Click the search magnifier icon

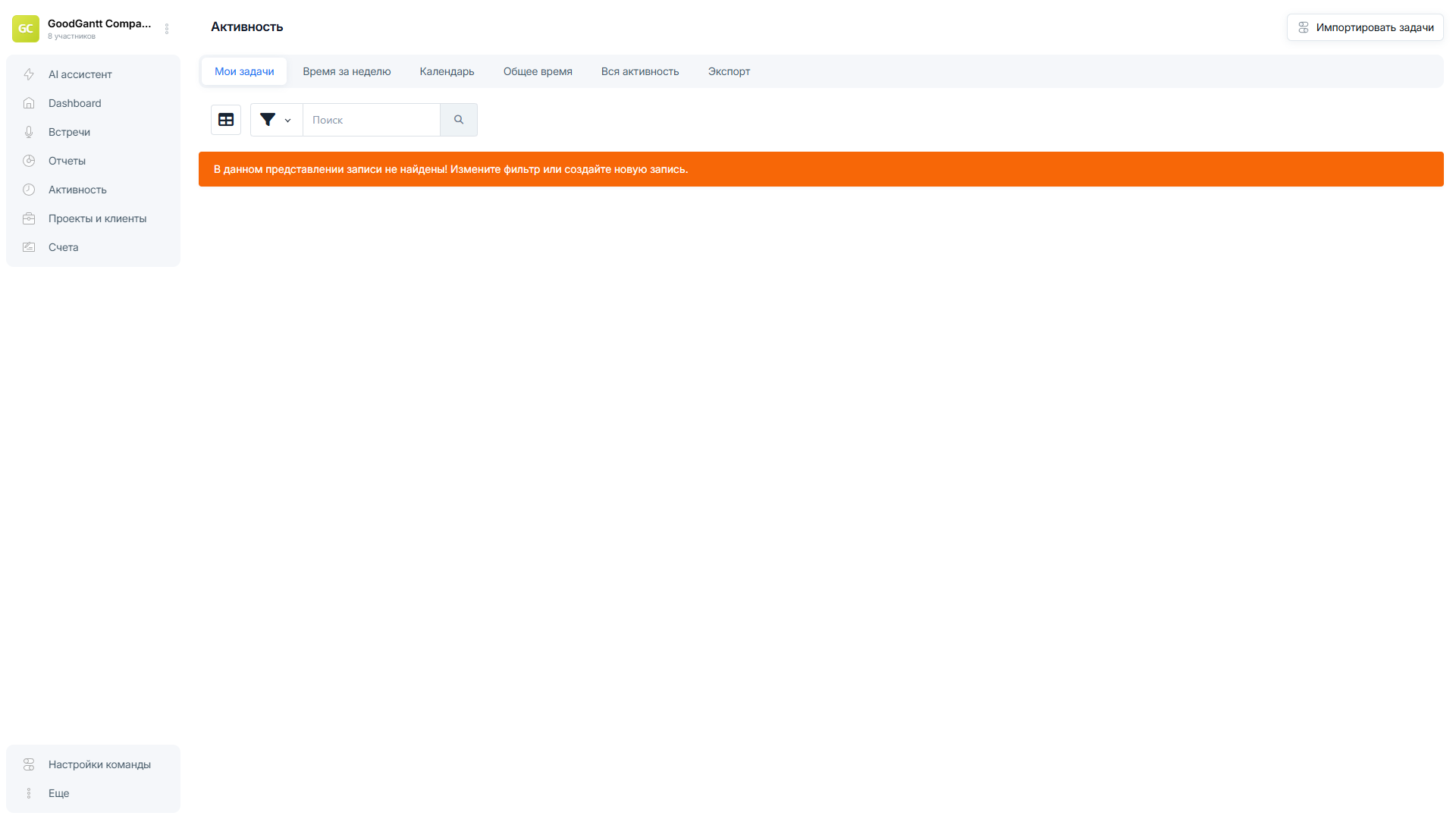[458, 119]
